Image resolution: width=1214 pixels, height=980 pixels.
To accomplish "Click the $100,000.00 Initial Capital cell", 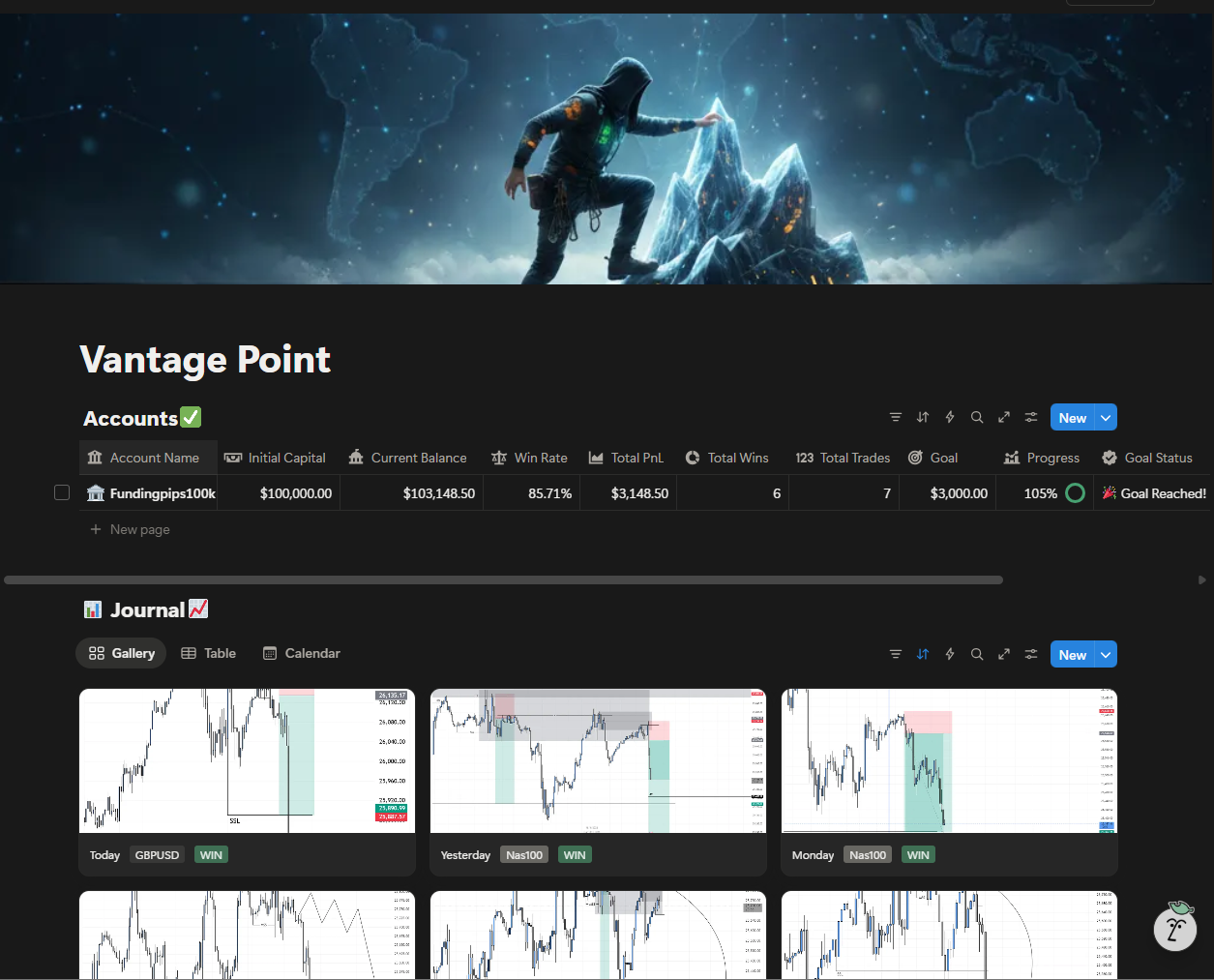I will pos(279,493).
